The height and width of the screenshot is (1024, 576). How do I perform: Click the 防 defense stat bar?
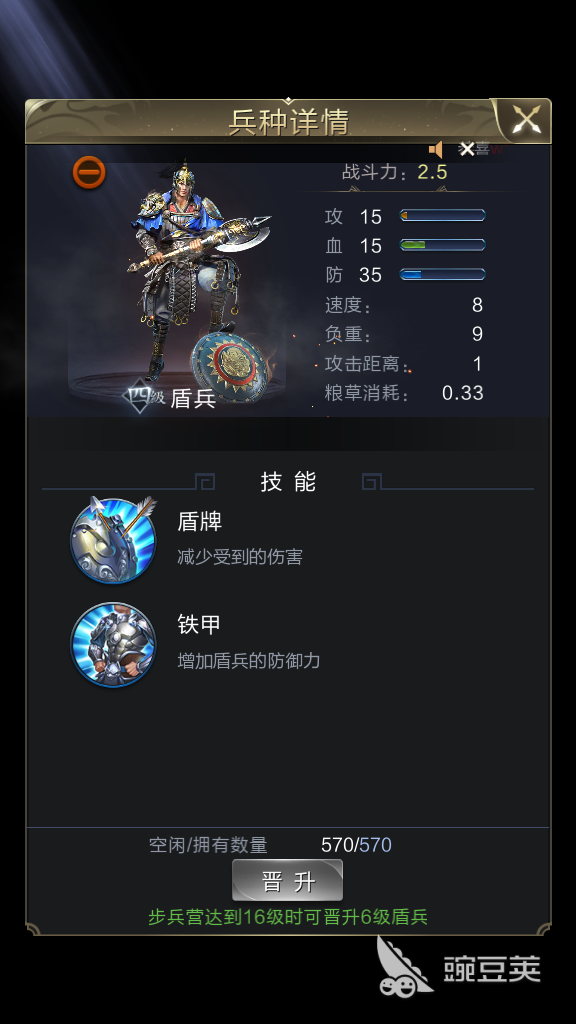(442, 274)
